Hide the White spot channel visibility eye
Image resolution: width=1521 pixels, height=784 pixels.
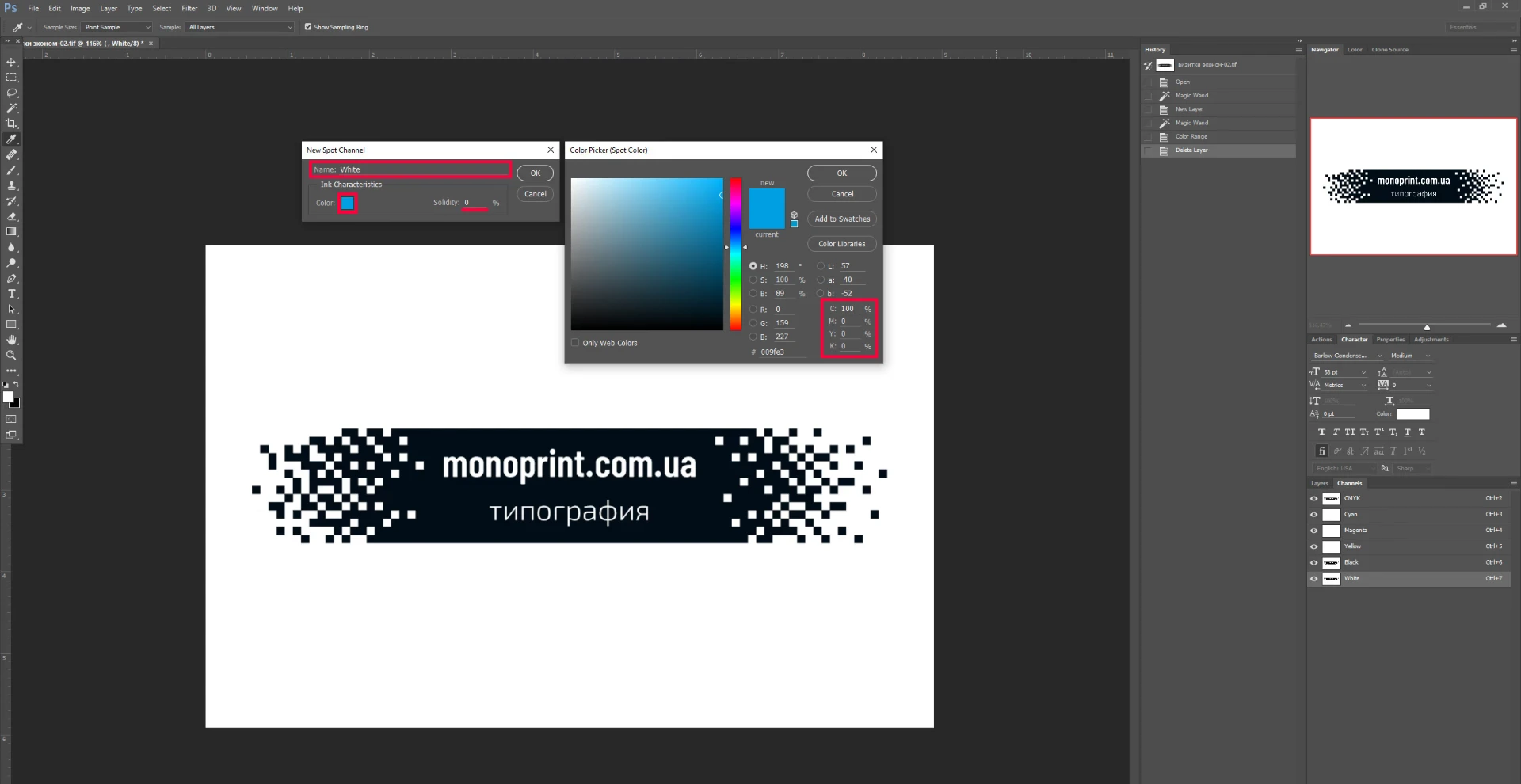[x=1313, y=579]
